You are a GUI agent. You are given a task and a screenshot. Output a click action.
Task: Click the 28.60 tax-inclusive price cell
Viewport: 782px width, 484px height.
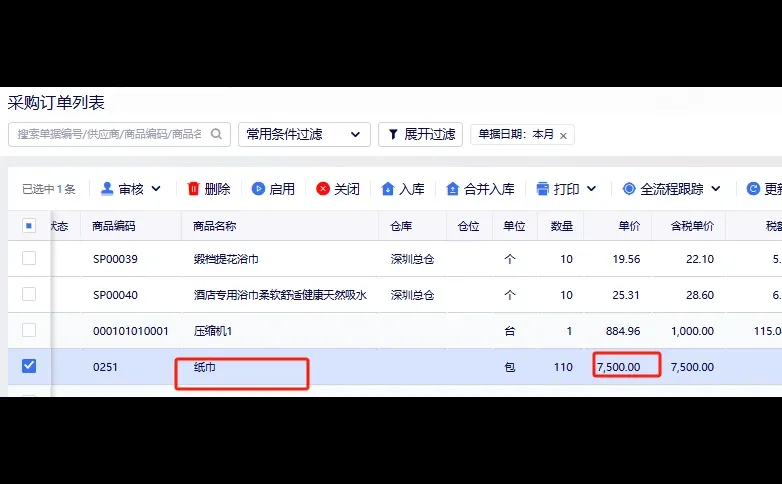700,295
